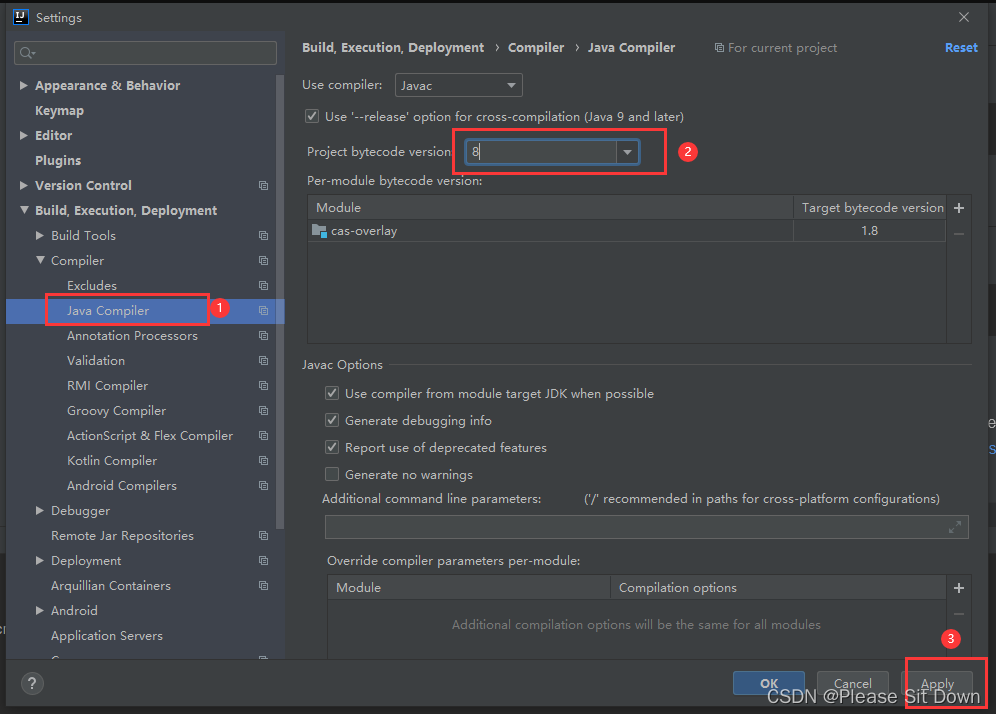Click the project-level icon beside Excludes

pyautogui.click(x=264, y=286)
